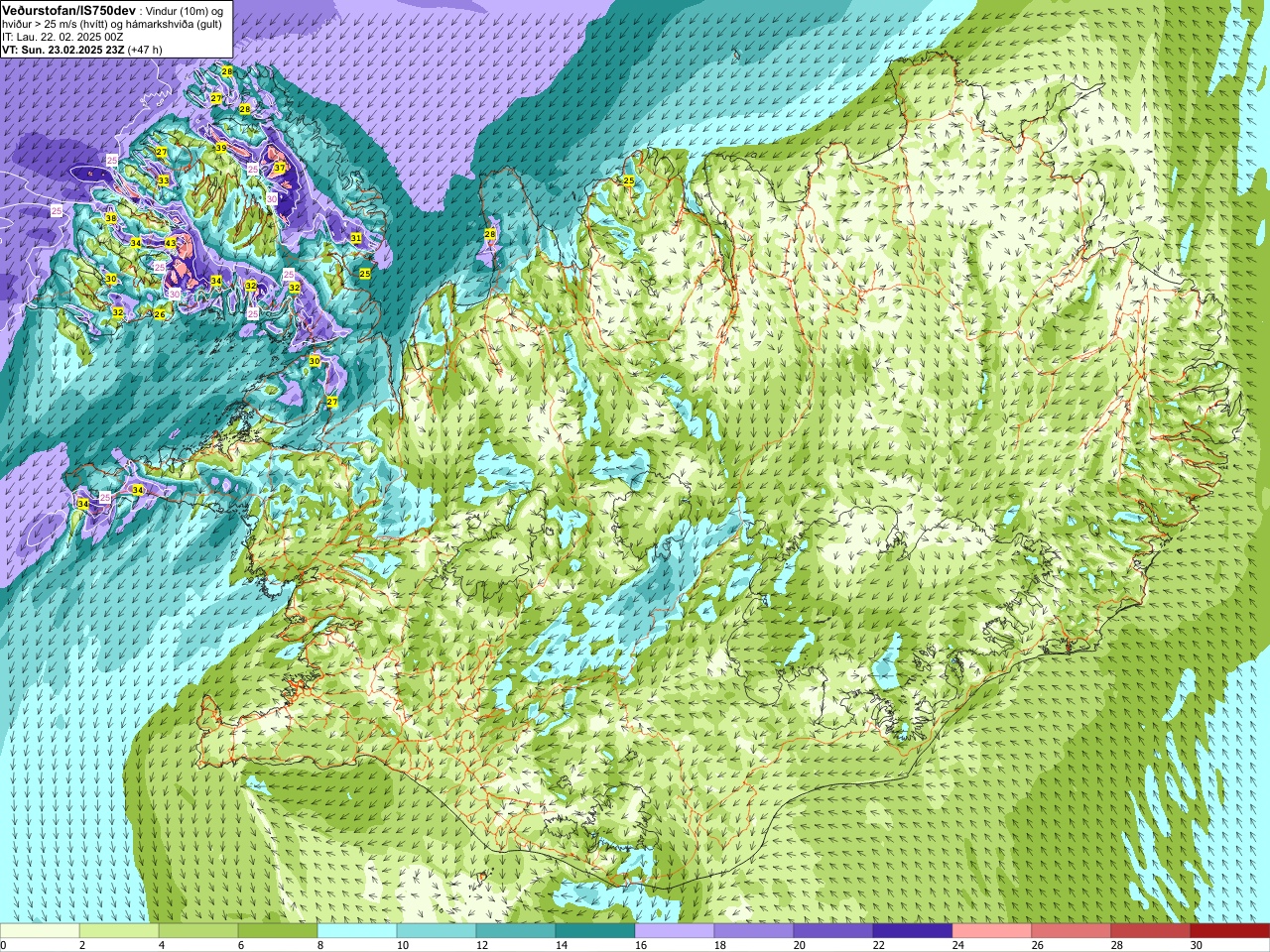Click the 10–12 m/s legend color swatch
Viewport: 1270px width, 952px height.
437,931
